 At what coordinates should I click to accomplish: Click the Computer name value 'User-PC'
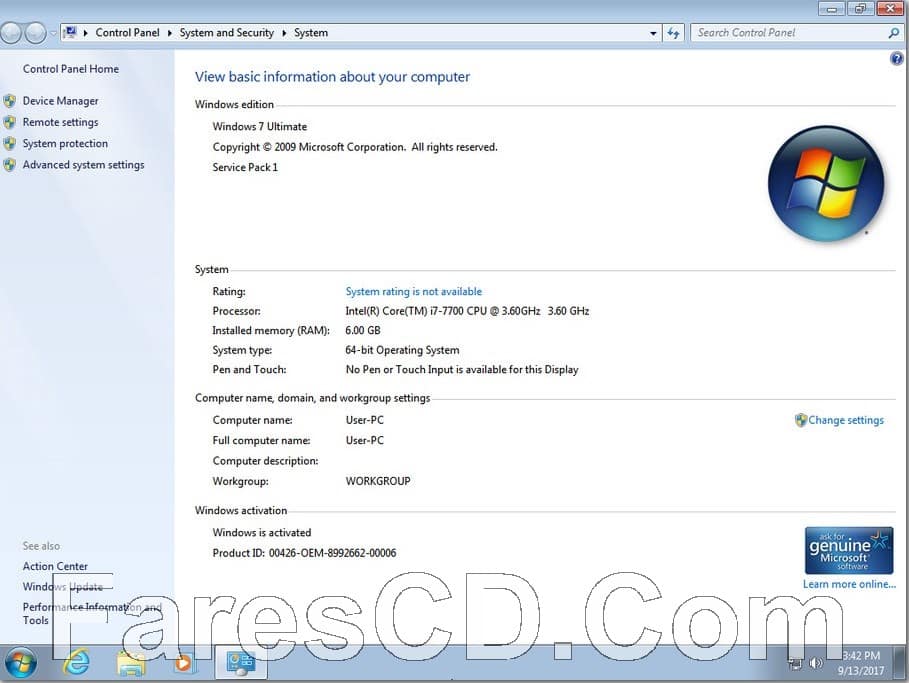coord(365,420)
